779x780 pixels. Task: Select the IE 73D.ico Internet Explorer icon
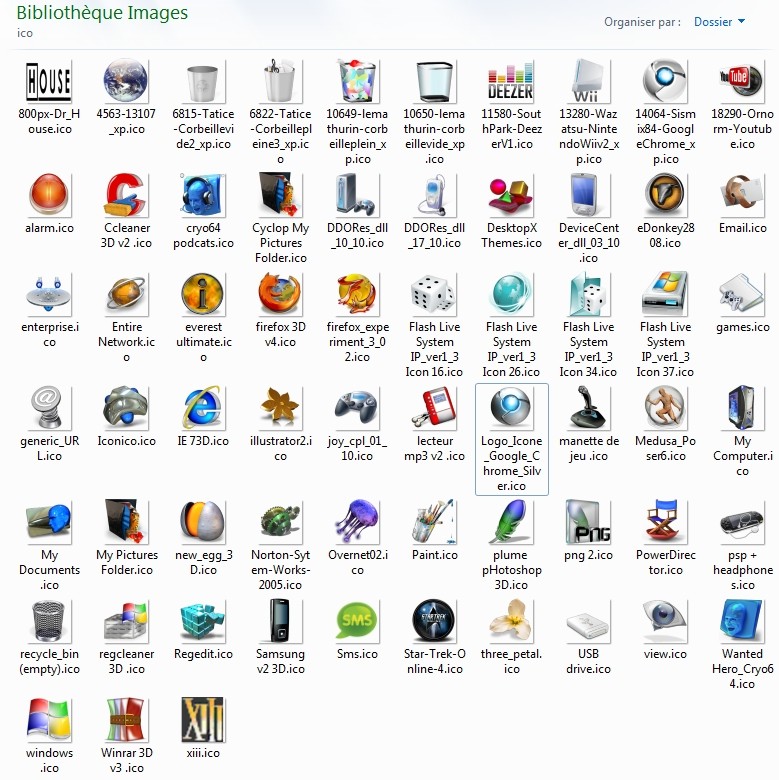[x=203, y=408]
